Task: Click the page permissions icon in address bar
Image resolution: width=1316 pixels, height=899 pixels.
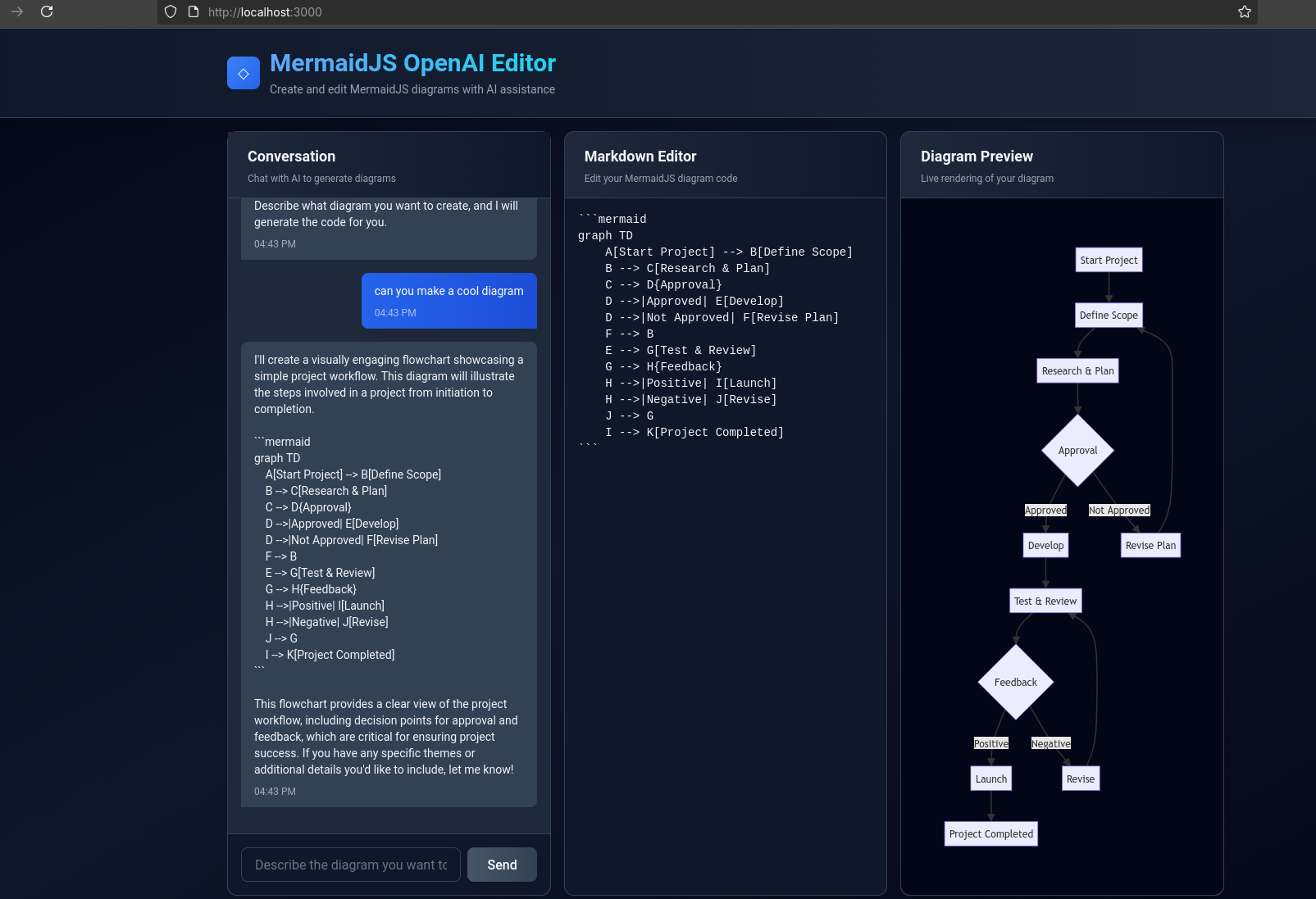Action: 191,12
